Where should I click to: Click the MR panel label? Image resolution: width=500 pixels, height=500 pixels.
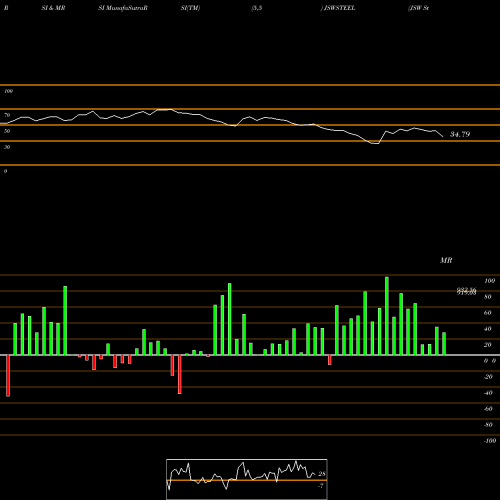point(446,260)
